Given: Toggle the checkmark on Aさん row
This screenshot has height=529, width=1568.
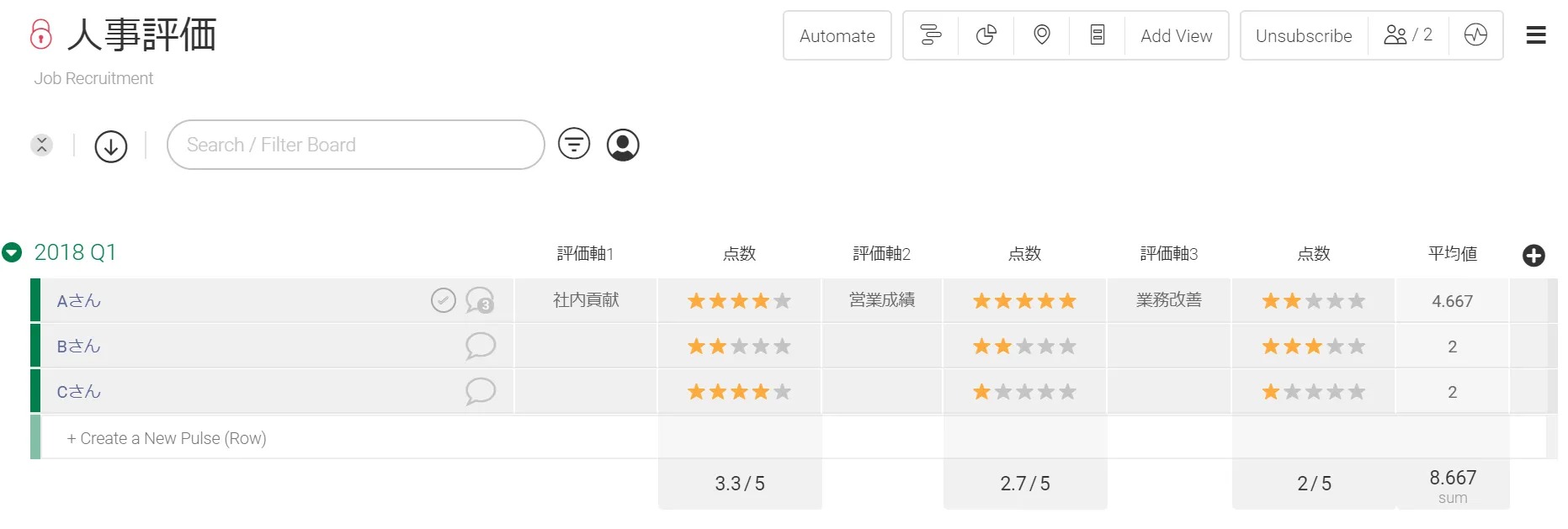Looking at the screenshot, I should [444, 299].
